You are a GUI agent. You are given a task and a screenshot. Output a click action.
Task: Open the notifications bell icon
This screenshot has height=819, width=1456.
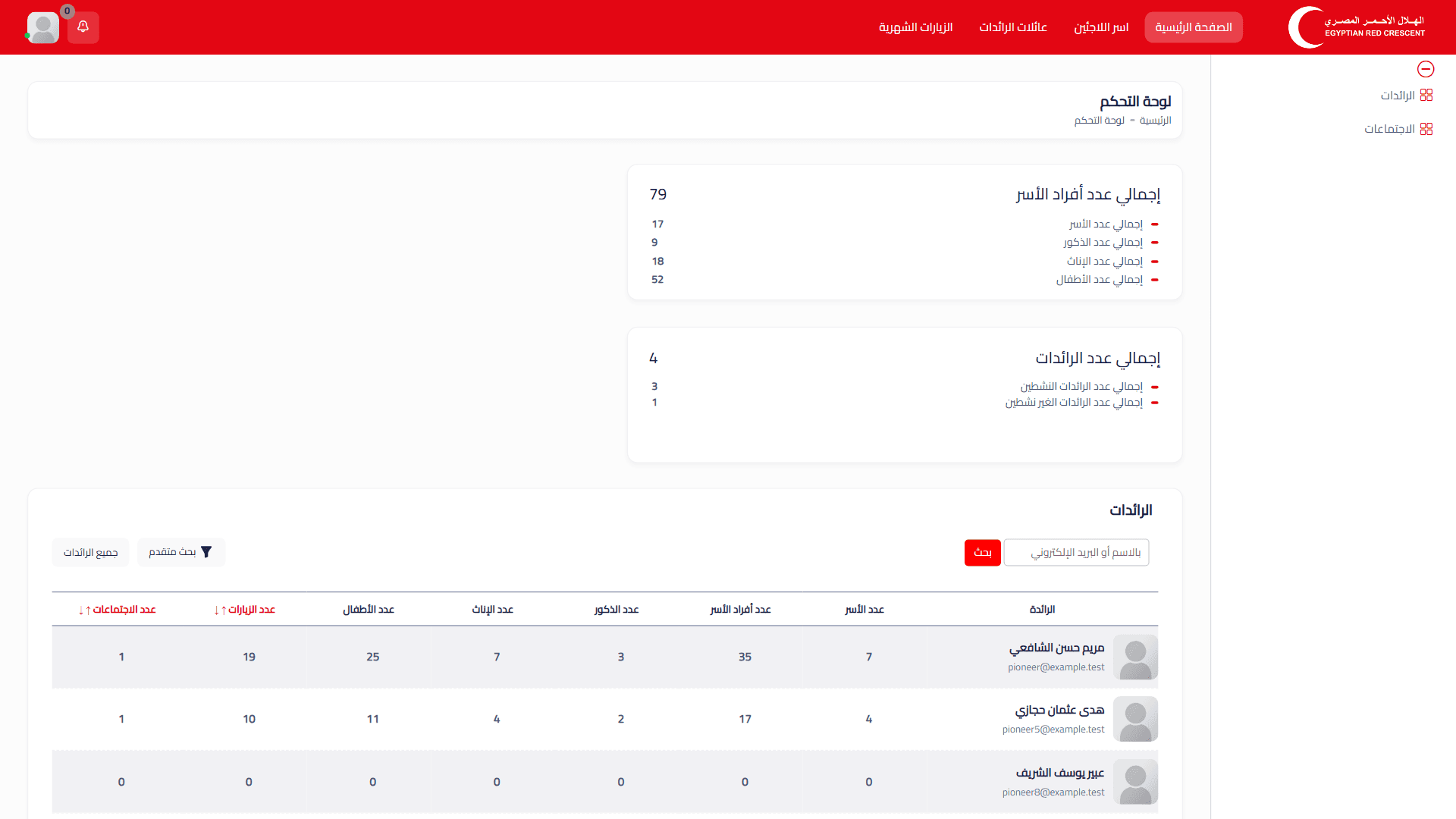pyautogui.click(x=83, y=27)
